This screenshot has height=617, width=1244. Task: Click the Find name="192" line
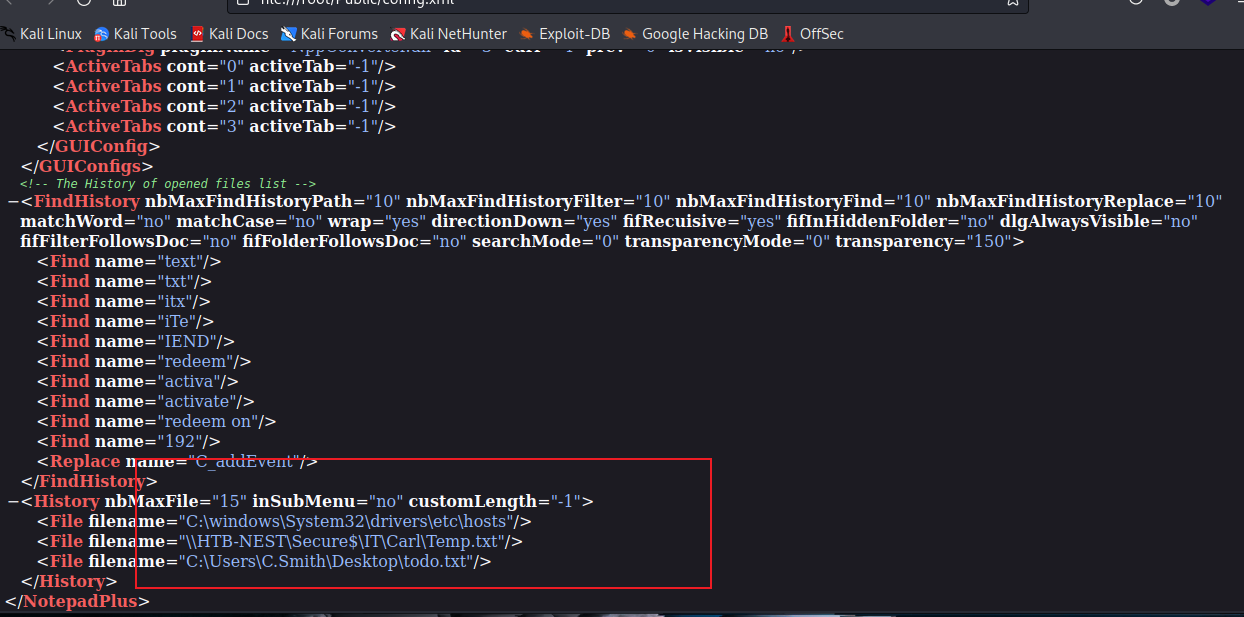(x=129, y=441)
